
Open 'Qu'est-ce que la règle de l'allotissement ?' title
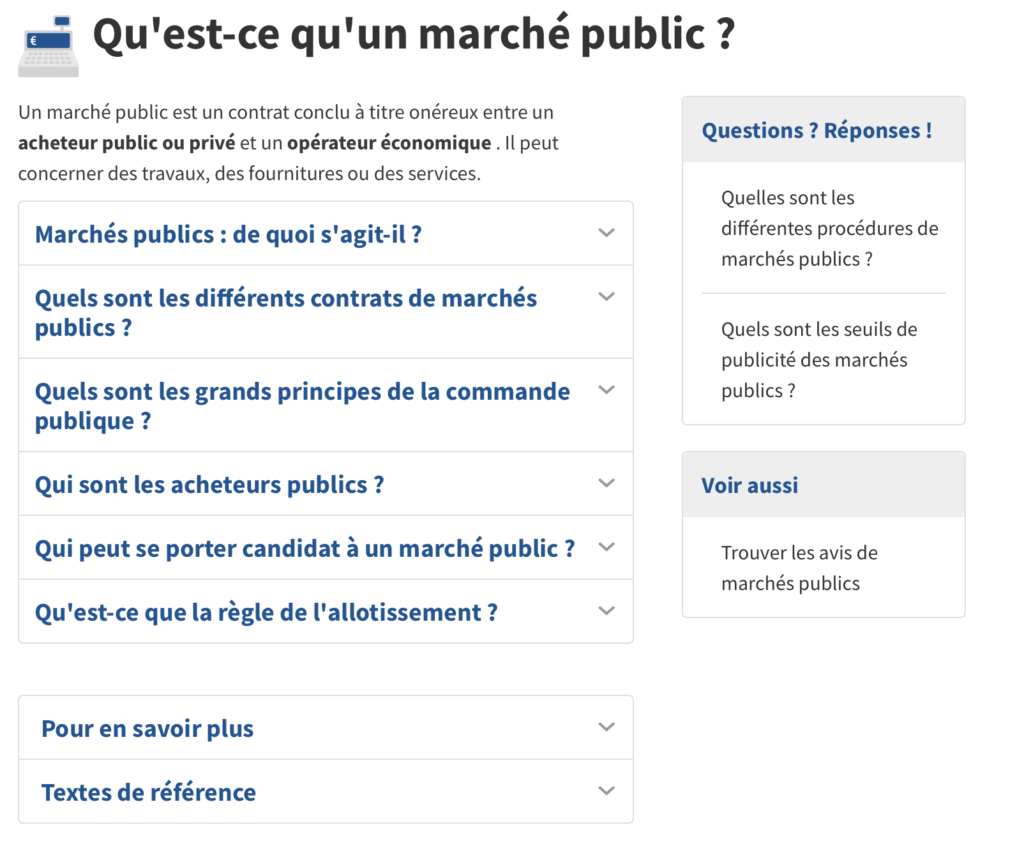click(x=266, y=613)
